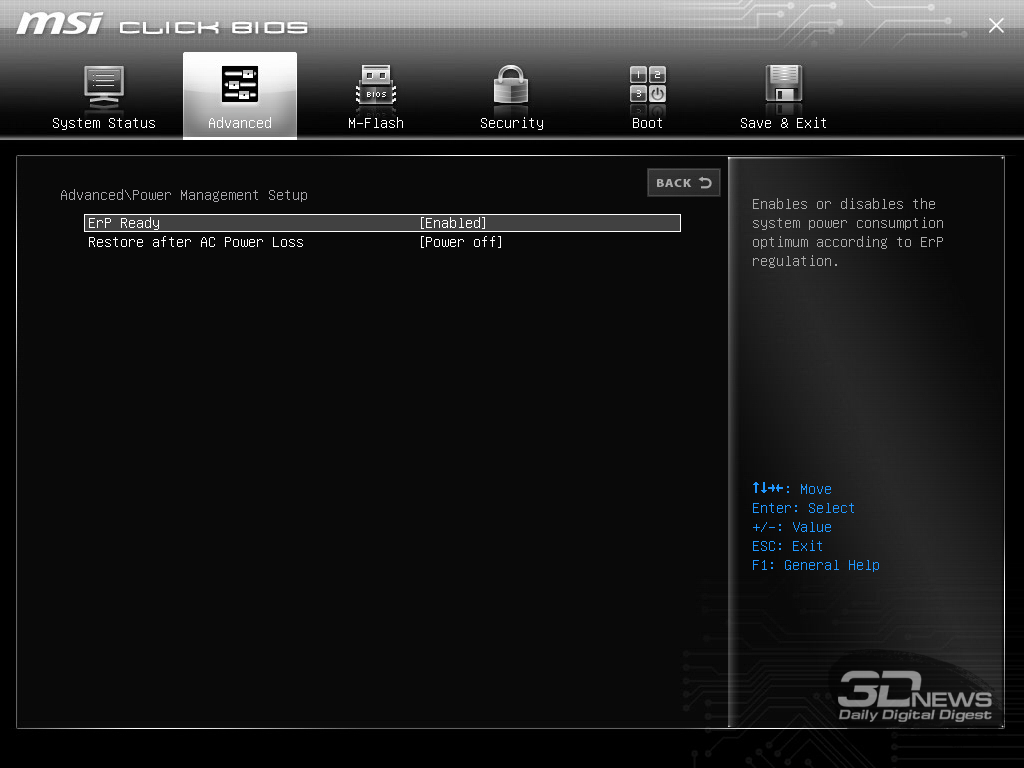Viewport: 1024px width, 768px height.
Task: Open M-Flash via the USB drive icon
Action: pyautogui.click(x=376, y=87)
